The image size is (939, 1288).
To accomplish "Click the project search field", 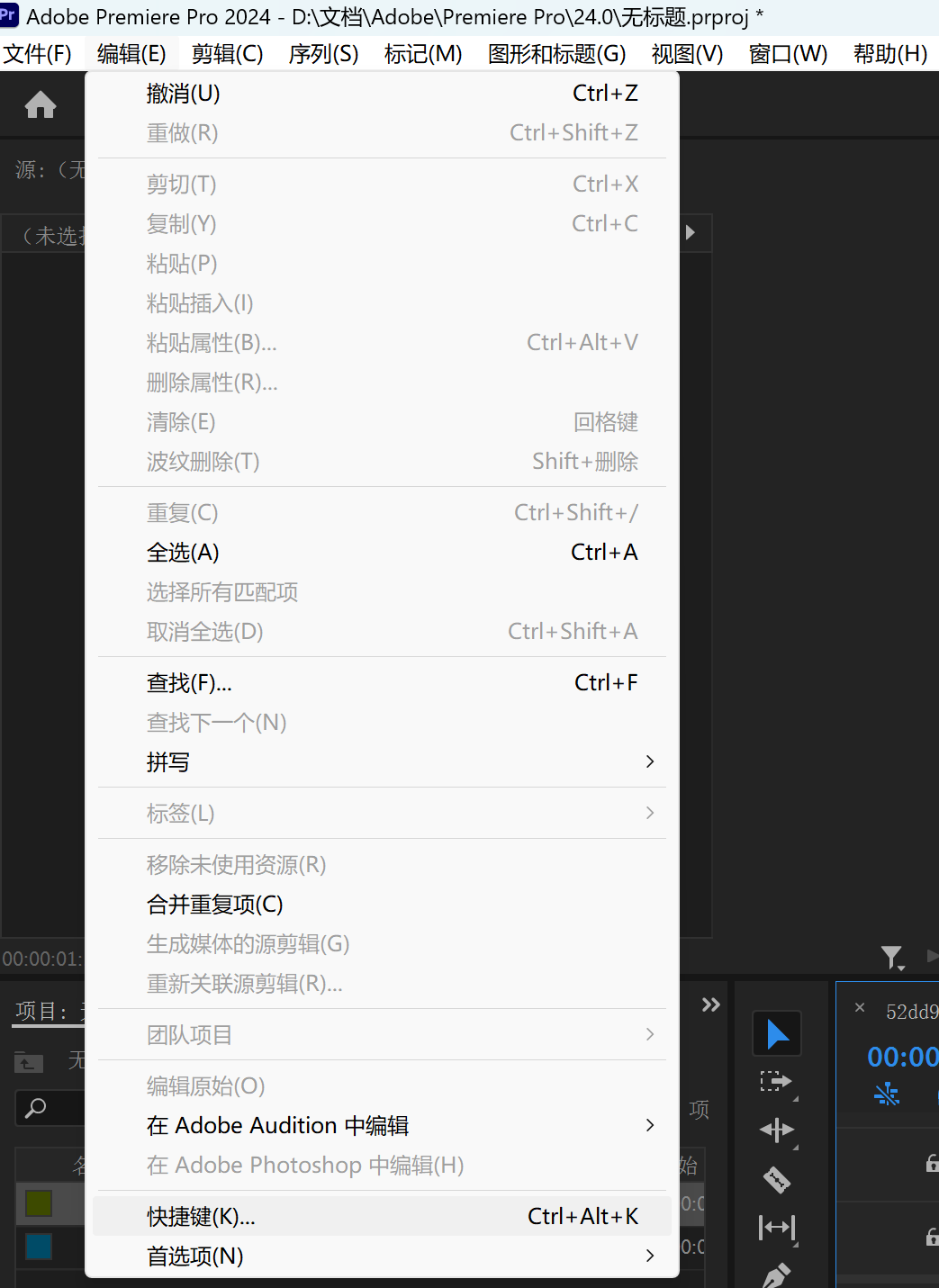I will point(50,1108).
